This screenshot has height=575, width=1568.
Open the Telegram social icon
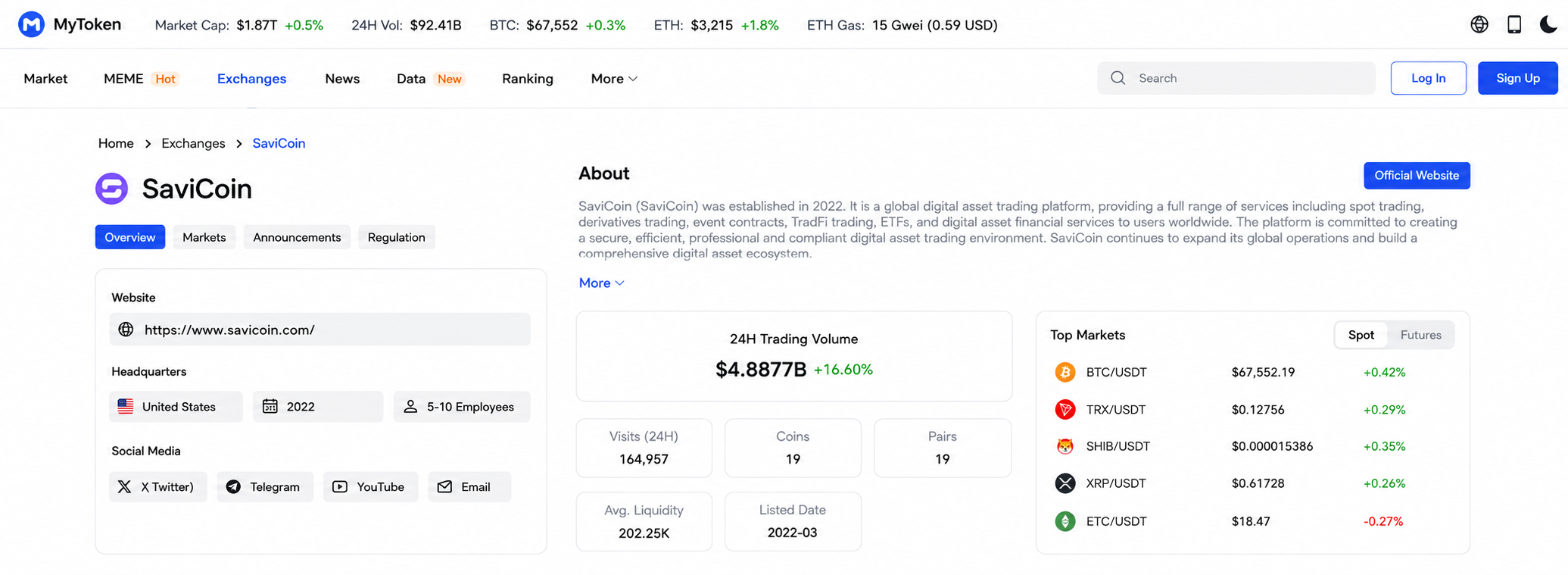click(x=233, y=487)
